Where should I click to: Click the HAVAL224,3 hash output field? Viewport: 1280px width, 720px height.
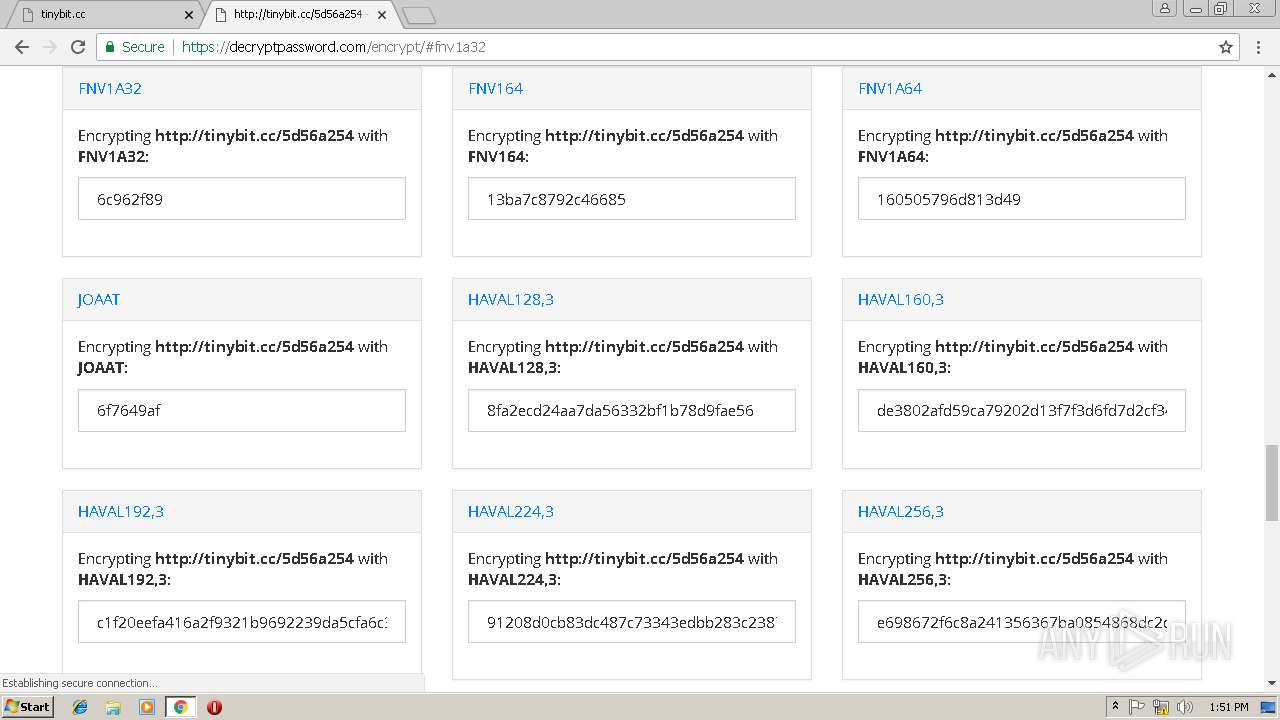pos(632,622)
